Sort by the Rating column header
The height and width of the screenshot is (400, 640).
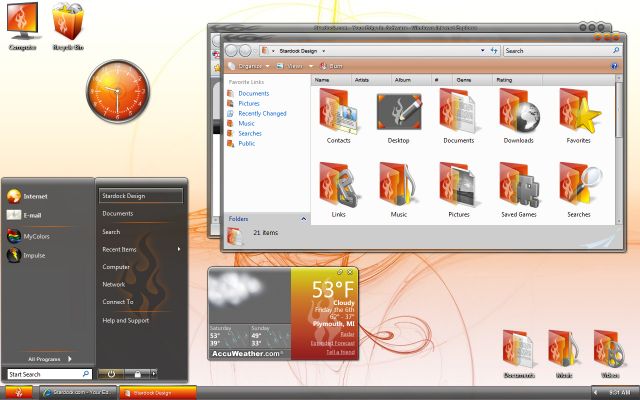(517, 80)
